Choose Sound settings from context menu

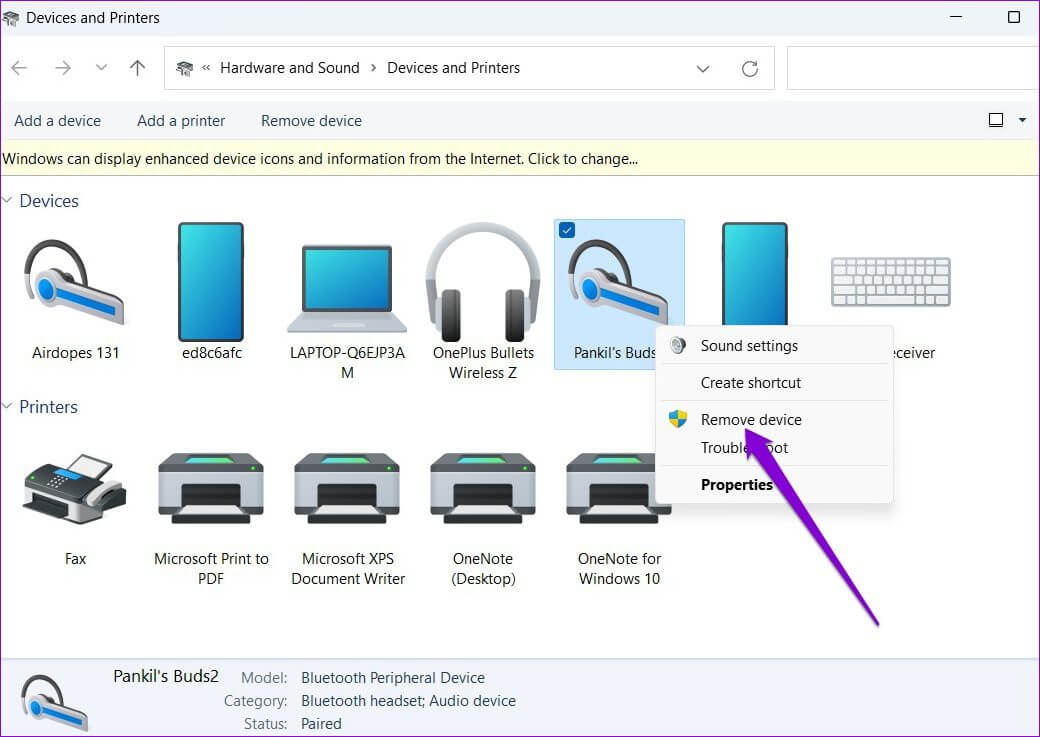(774, 346)
